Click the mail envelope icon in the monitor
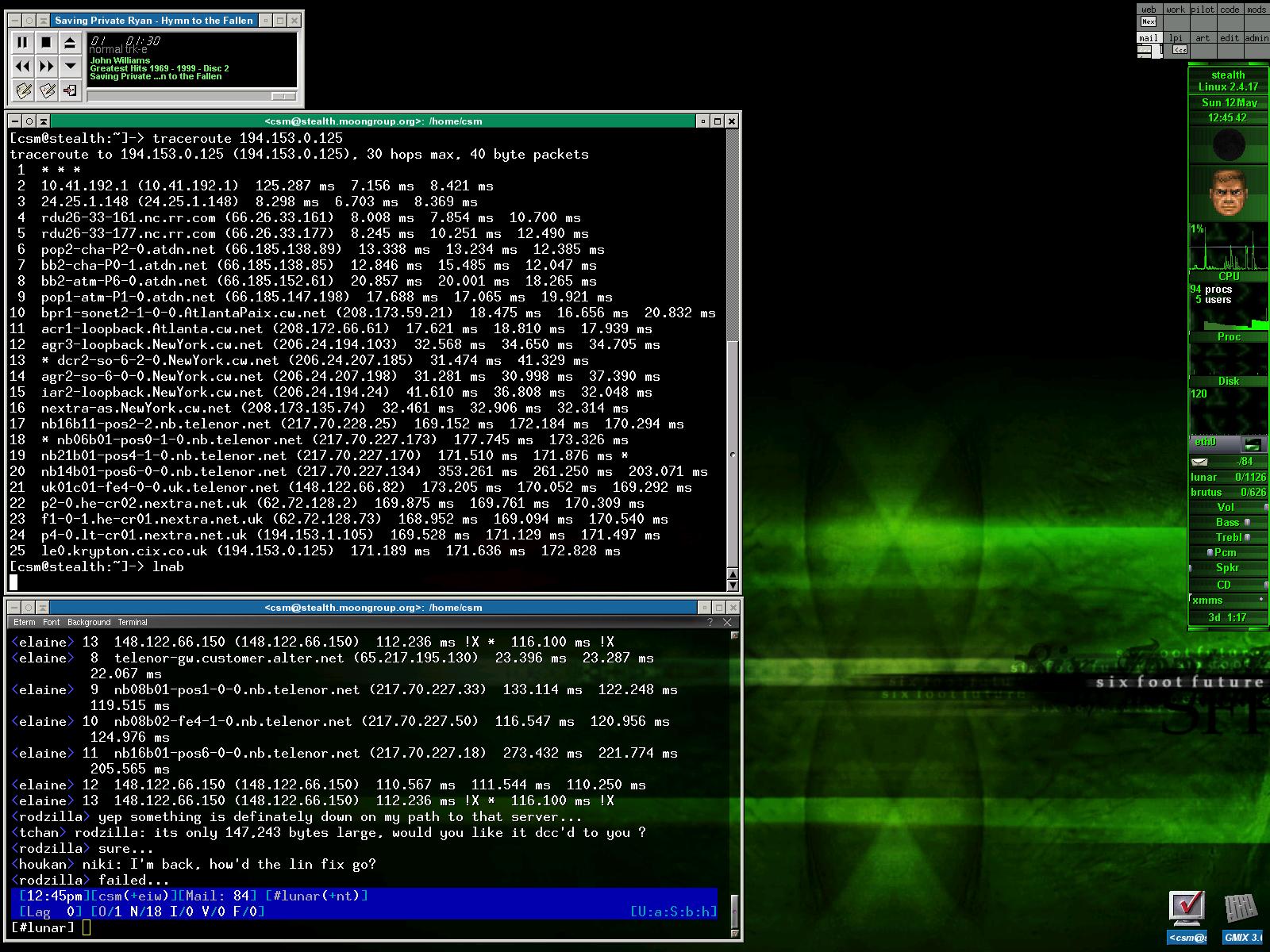1270x952 pixels. (x=1199, y=462)
